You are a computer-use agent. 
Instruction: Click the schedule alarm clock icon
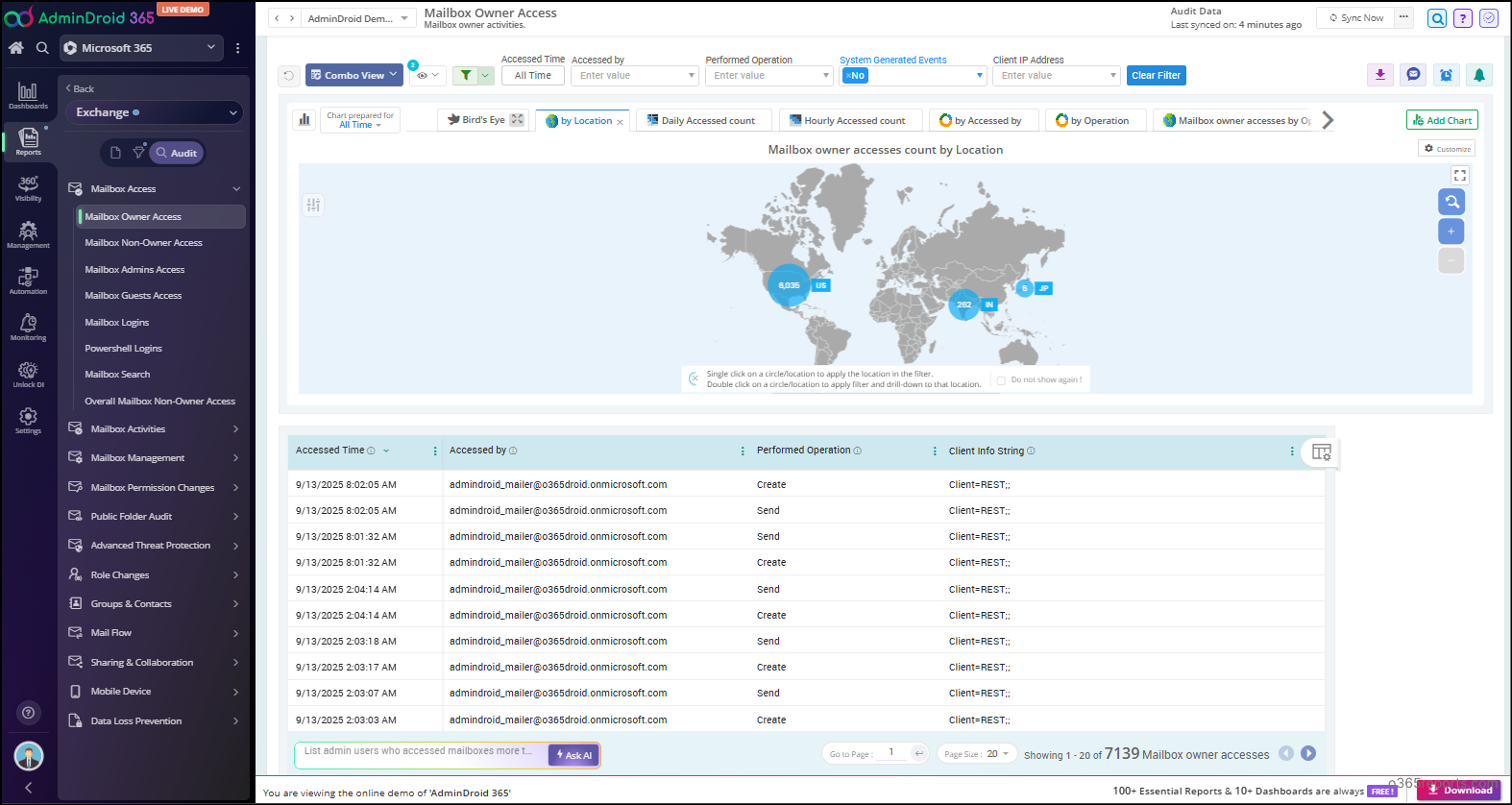[1446, 75]
